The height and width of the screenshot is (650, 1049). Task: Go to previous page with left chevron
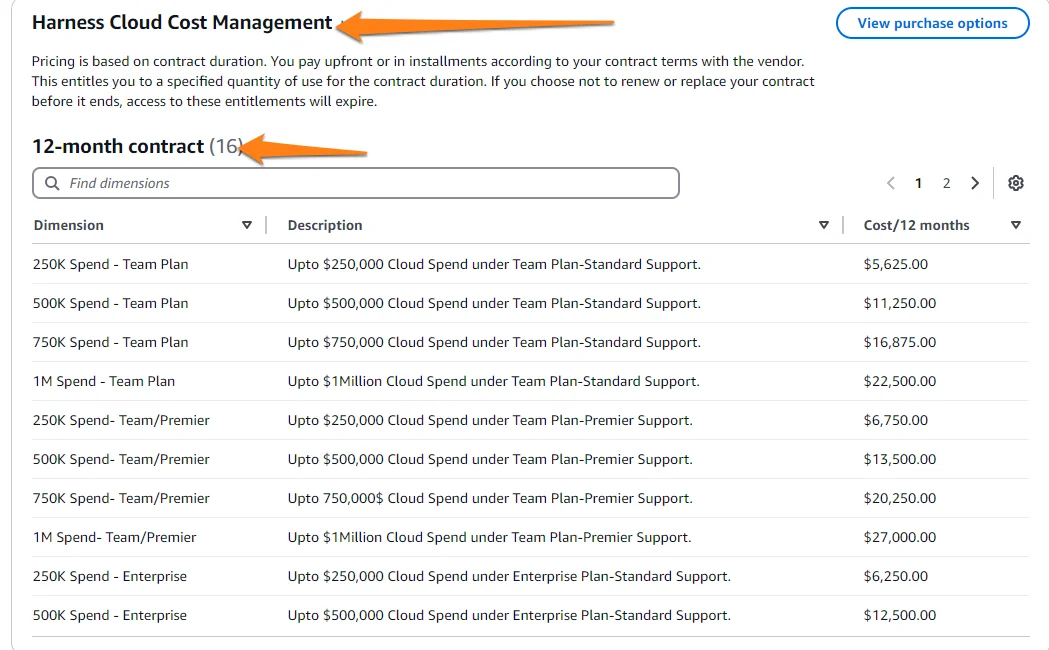(890, 183)
